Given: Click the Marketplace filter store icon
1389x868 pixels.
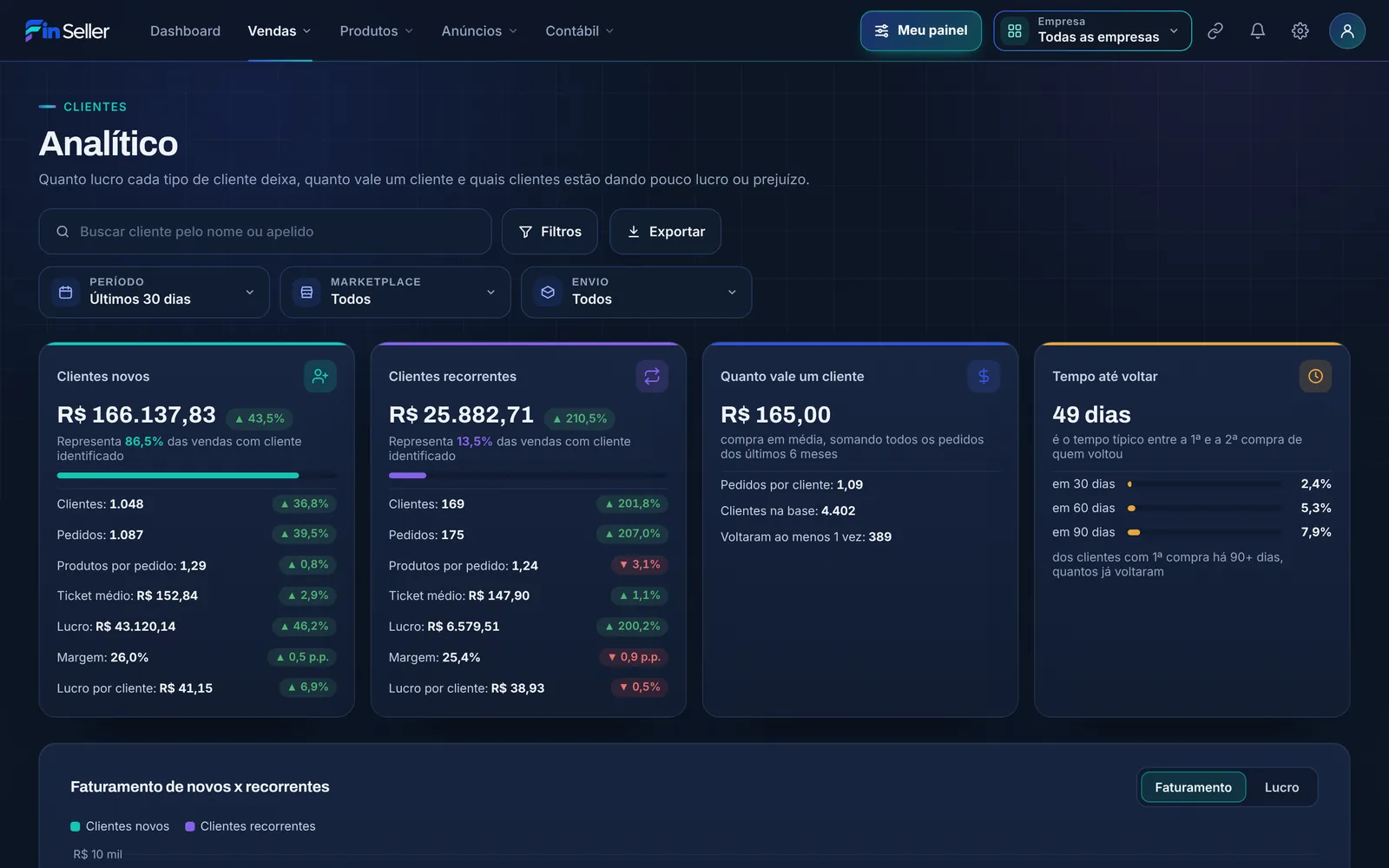Looking at the screenshot, I should coord(306,293).
